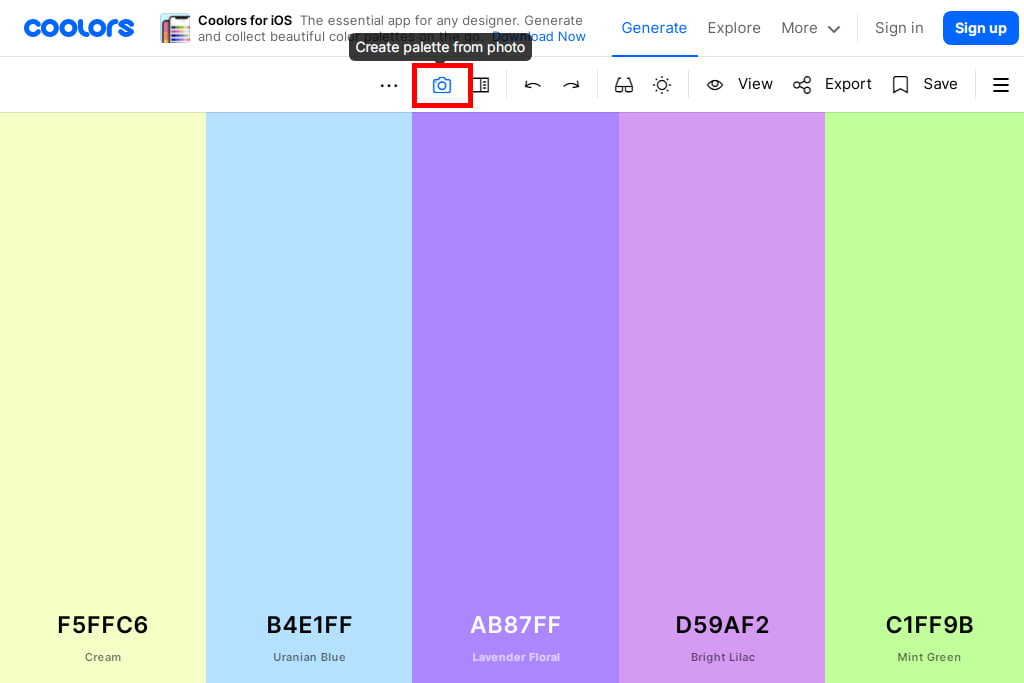Click the Coolors for iOS app icon
Viewport: 1024px width, 683px height.
175,28
